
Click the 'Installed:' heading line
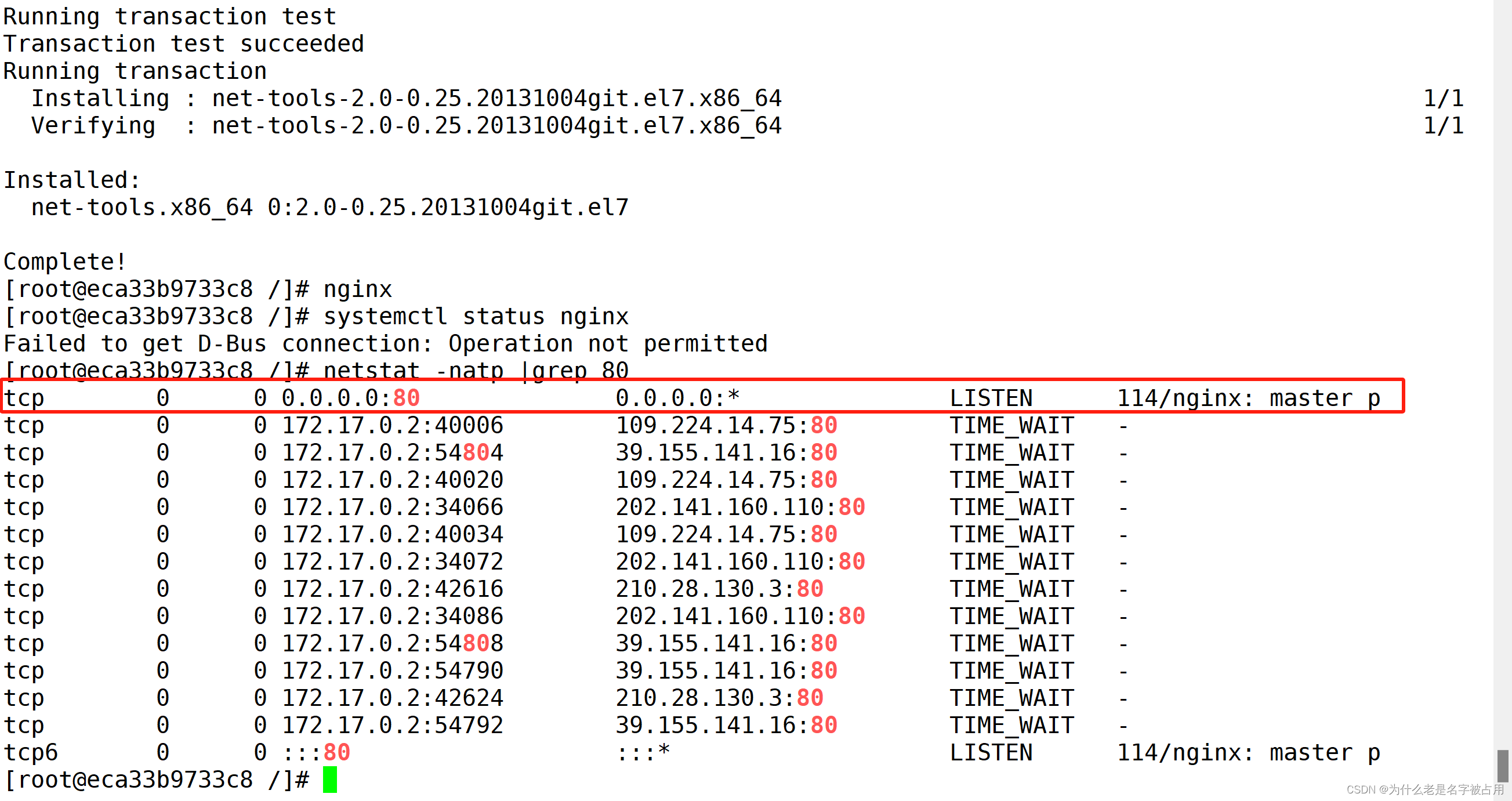point(71,180)
